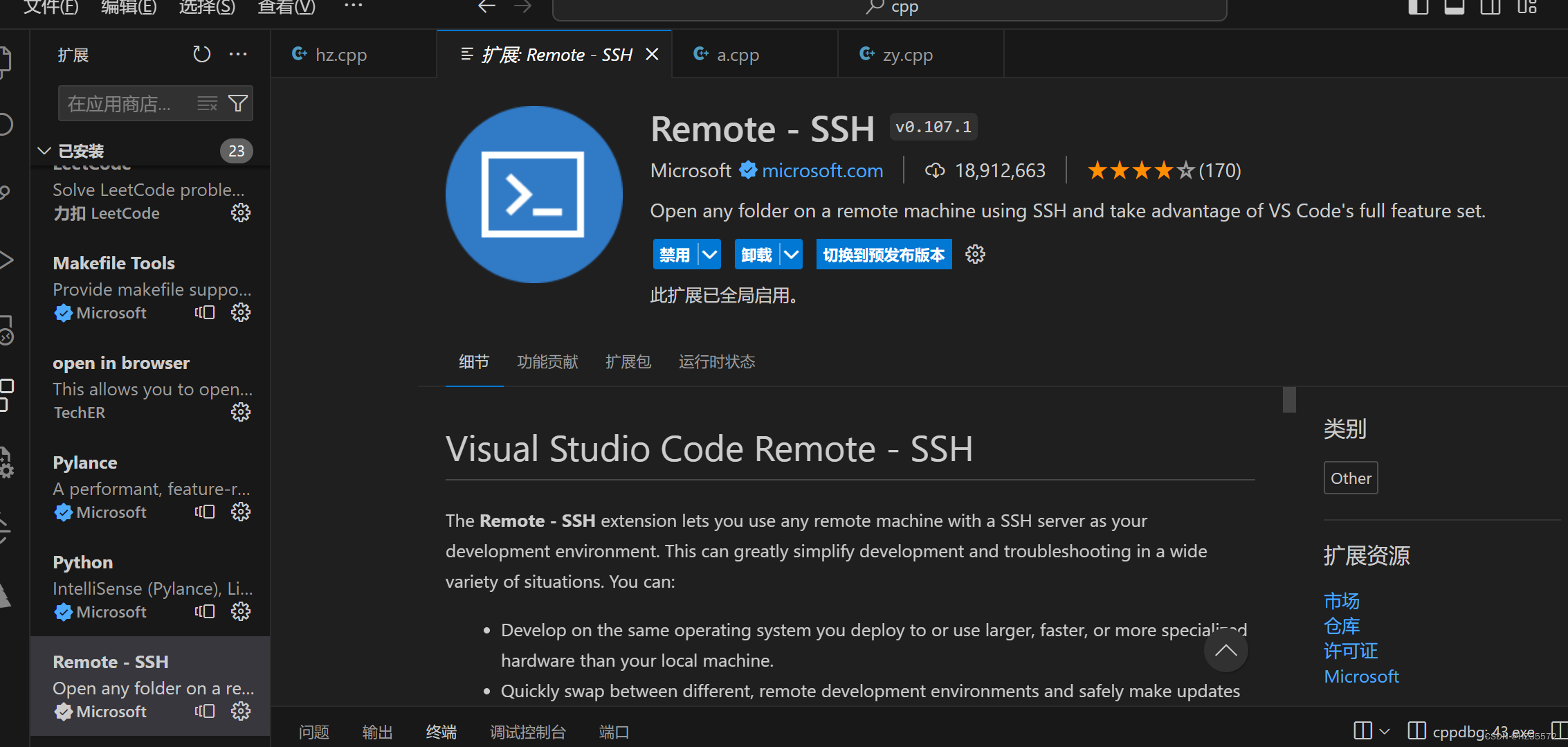Screen dimensions: 1568x747
Task: Click remote sync icon on Pylance
Action: pyautogui.click(x=205, y=512)
